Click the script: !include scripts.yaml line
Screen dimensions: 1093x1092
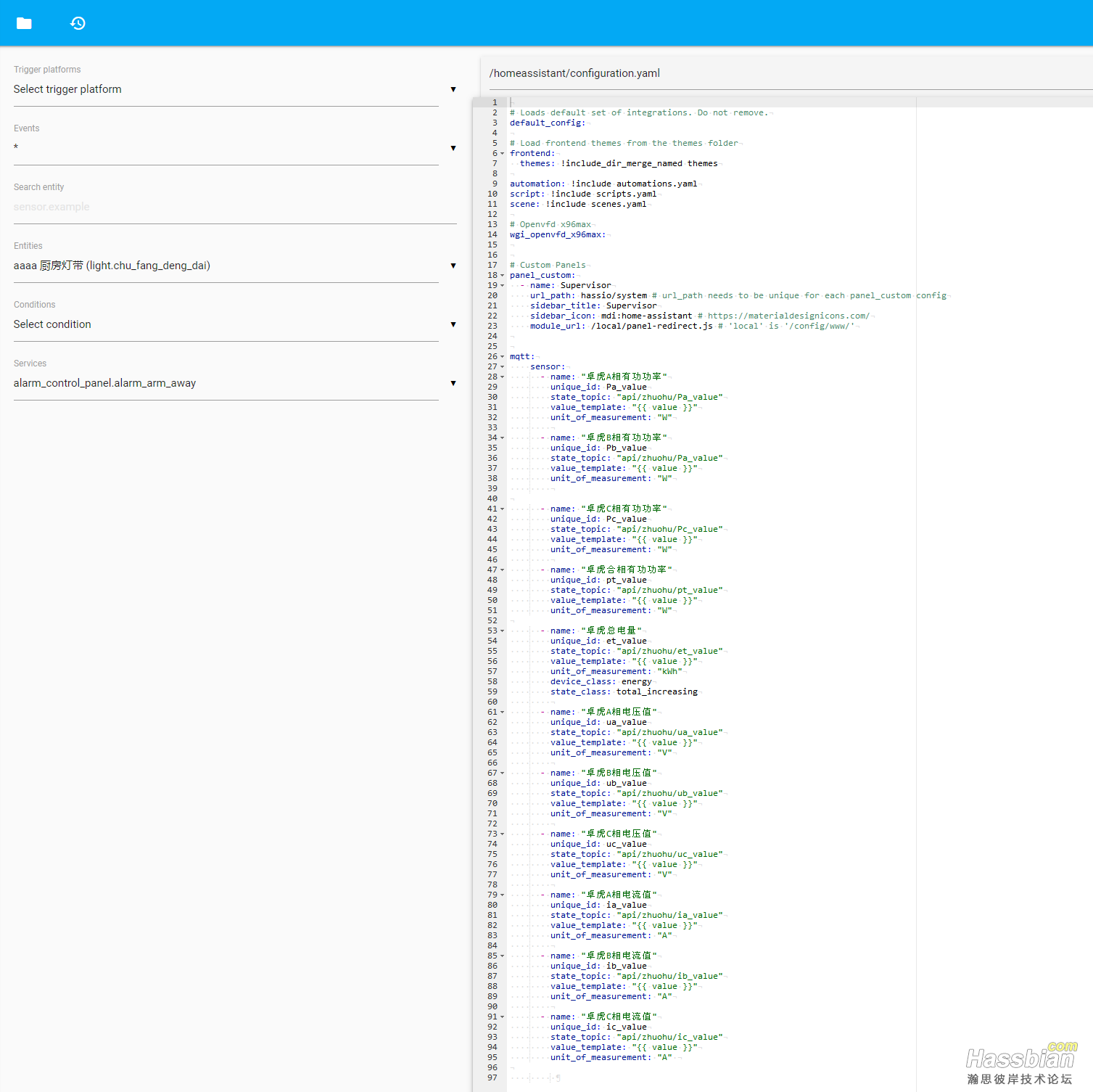(x=583, y=194)
